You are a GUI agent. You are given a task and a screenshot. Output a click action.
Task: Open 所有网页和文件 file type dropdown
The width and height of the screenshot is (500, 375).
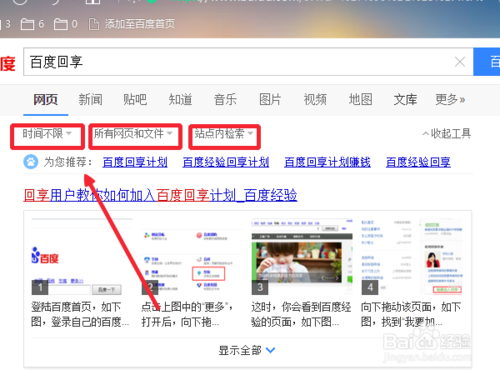[x=133, y=134]
